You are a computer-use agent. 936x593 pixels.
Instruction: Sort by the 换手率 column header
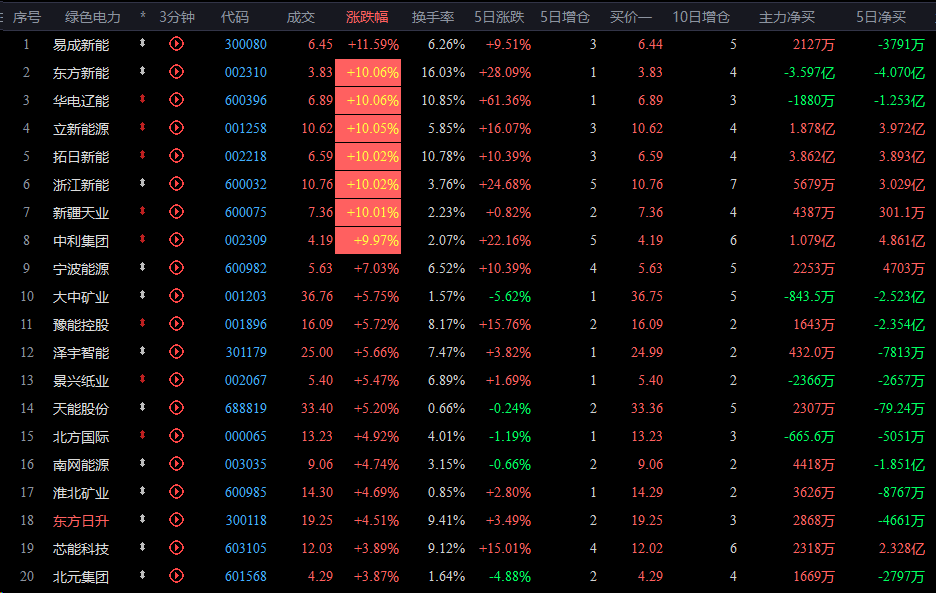point(433,17)
